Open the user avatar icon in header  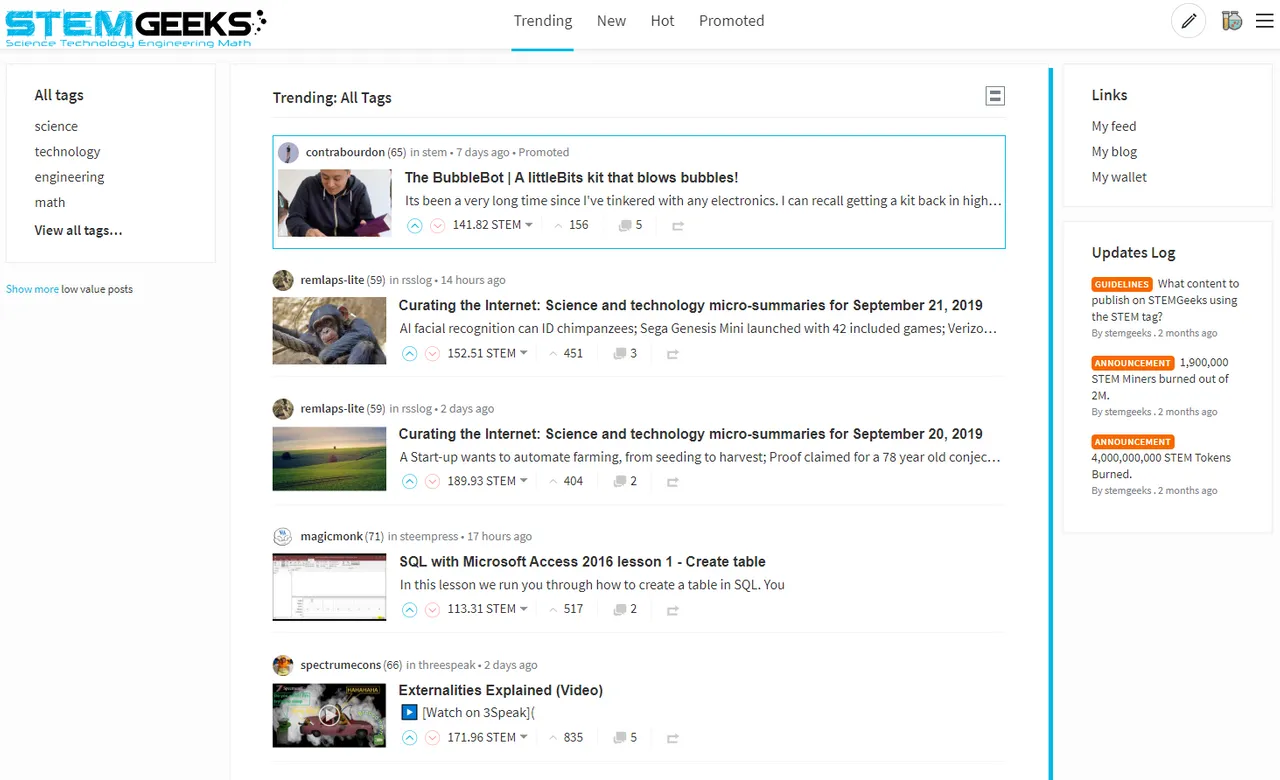coord(1232,21)
